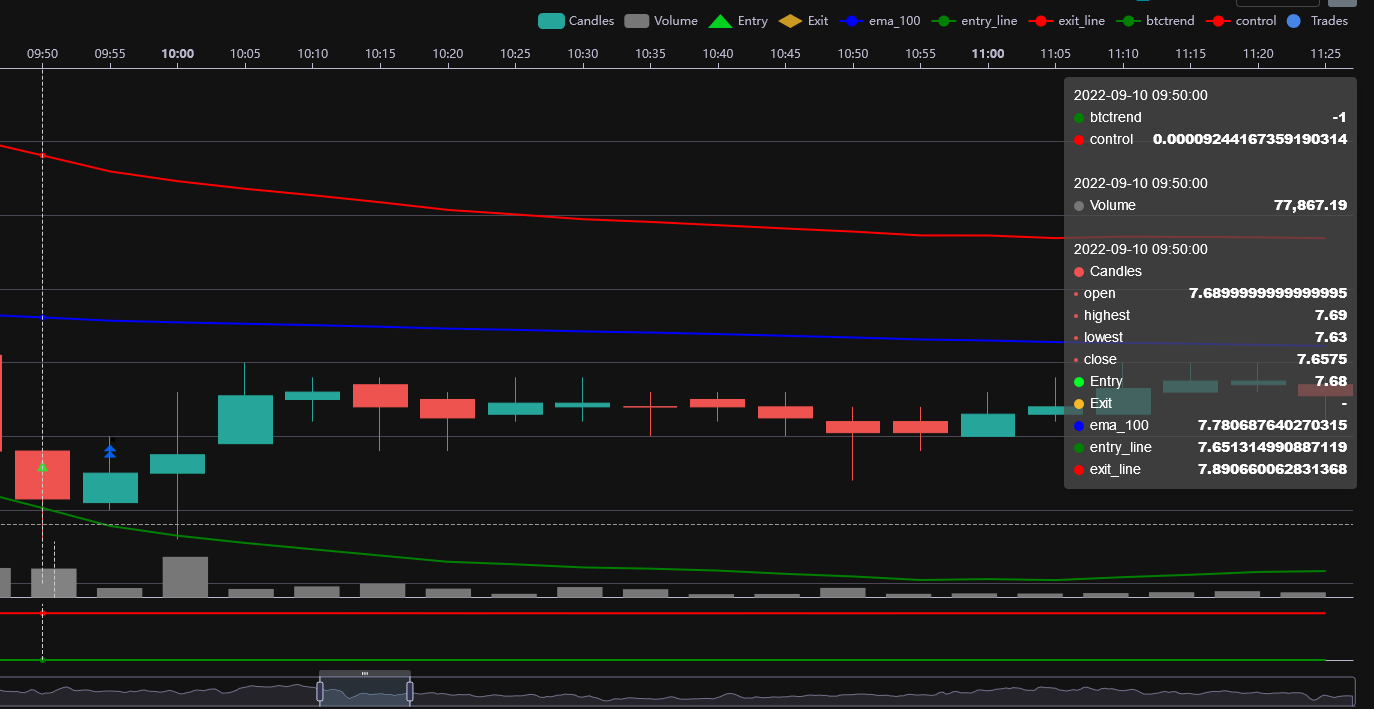Click the 10:15 volume bar
Image resolution: width=1374 pixels, height=709 pixels.
point(382,590)
